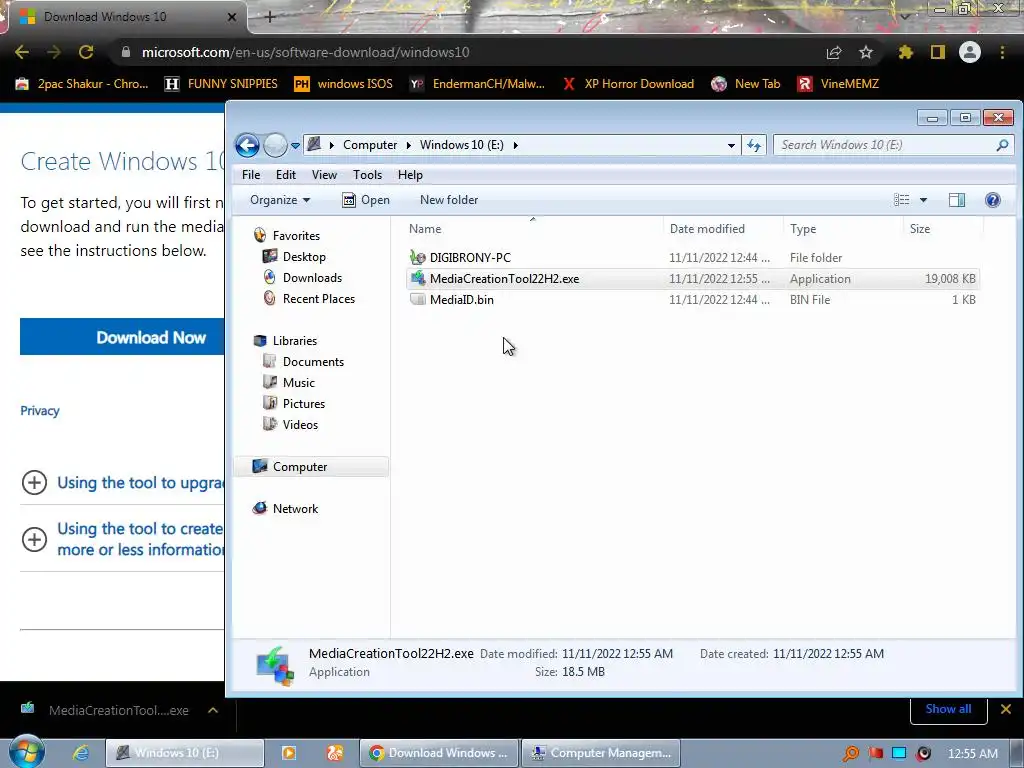Open the Music library
Screen dimensions: 1024x768
[298, 383]
